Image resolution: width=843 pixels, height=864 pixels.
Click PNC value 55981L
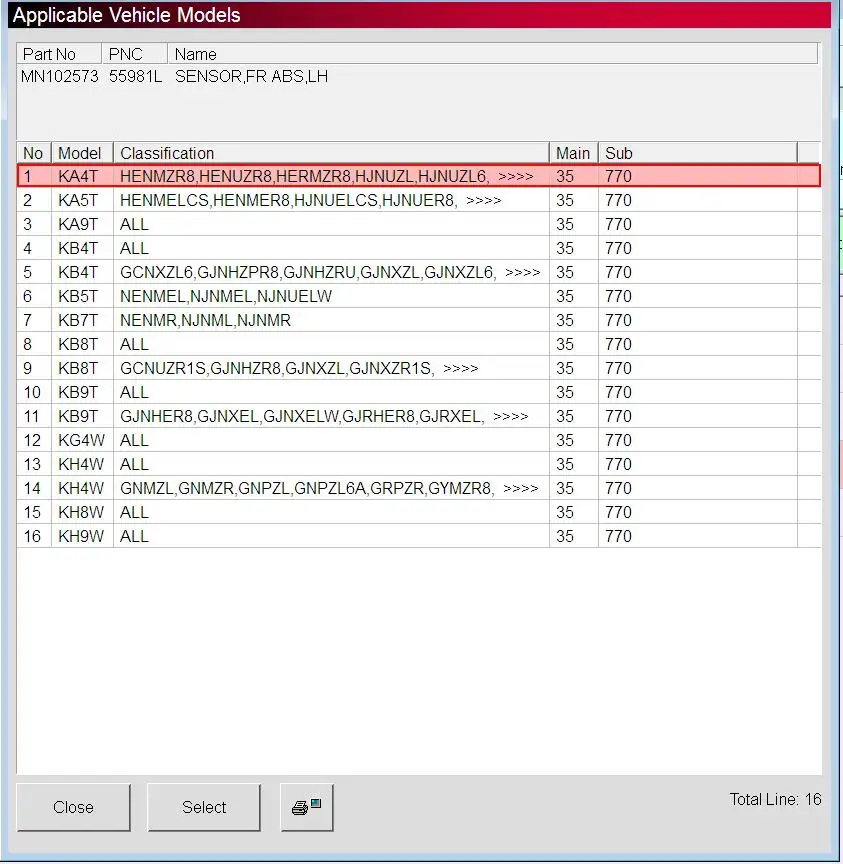tap(136, 76)
